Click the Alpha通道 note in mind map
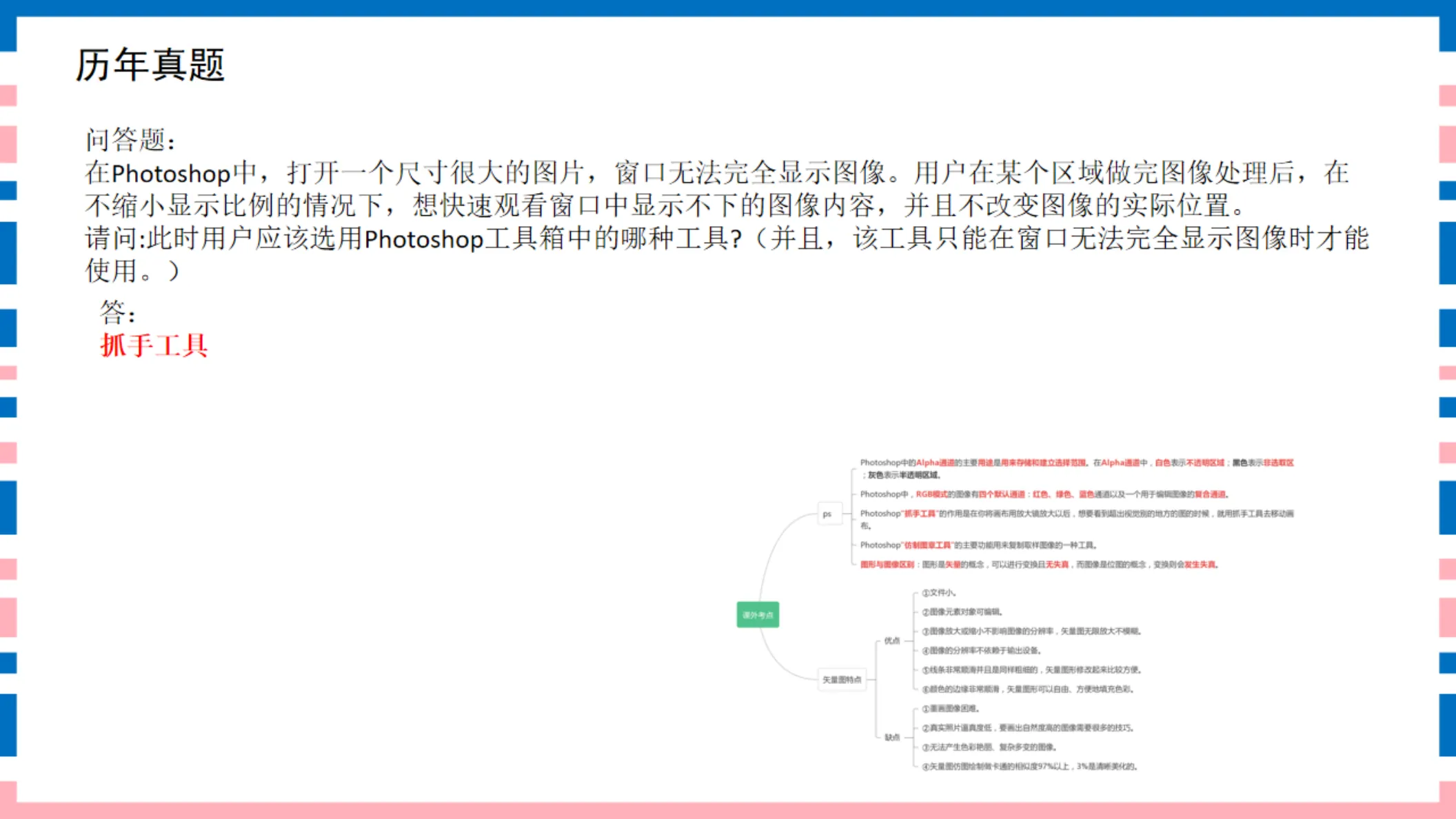The image size is (1456, 819). click(x=1077, y=469)
